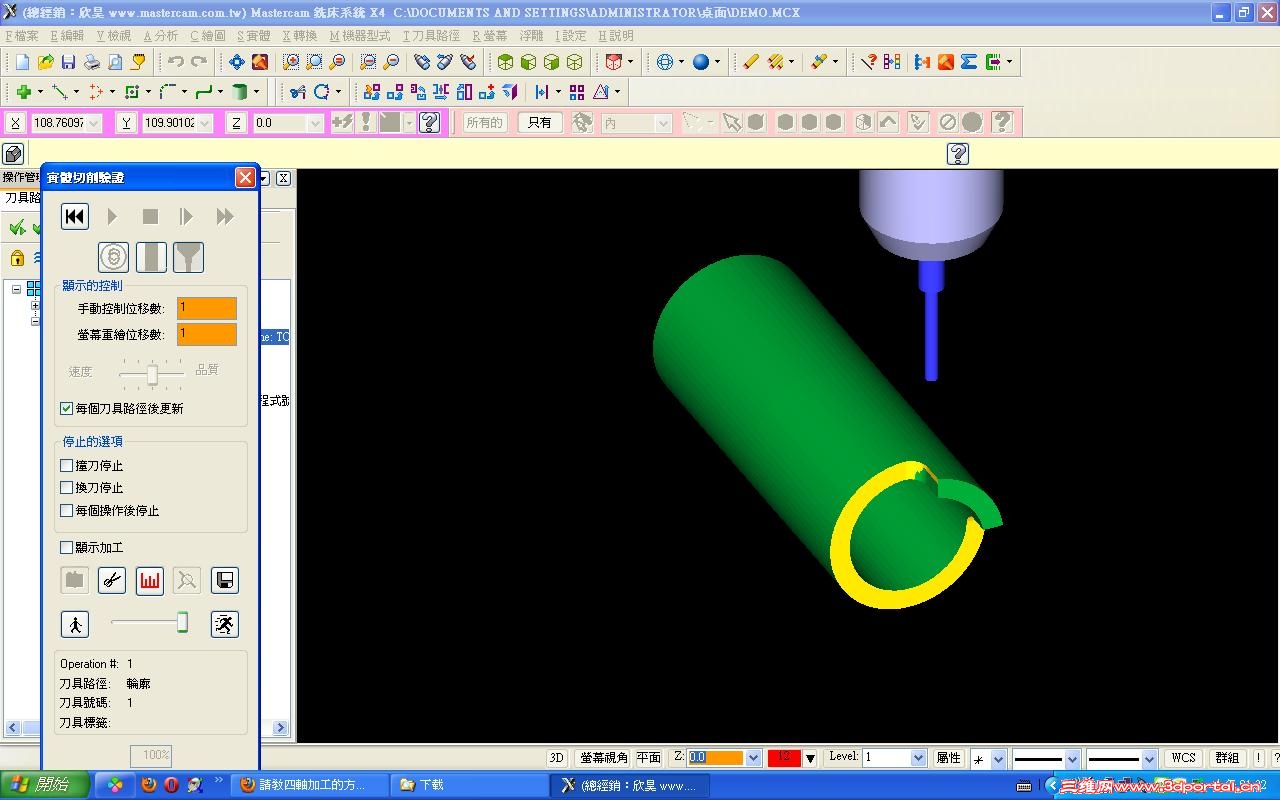Click the wireframe globe icon

[x=665, y=62]
